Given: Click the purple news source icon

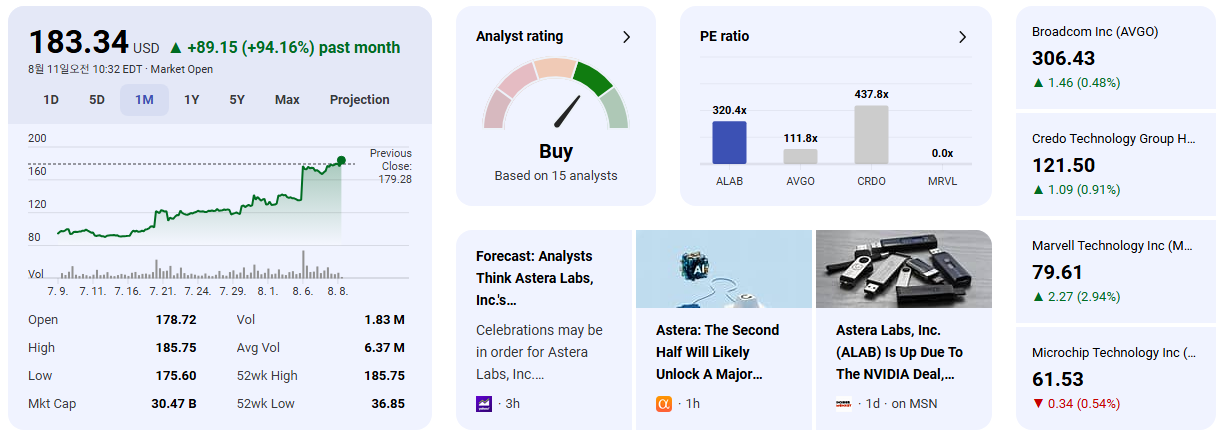Looking at the screenshot, I should (x=484, y=403).
